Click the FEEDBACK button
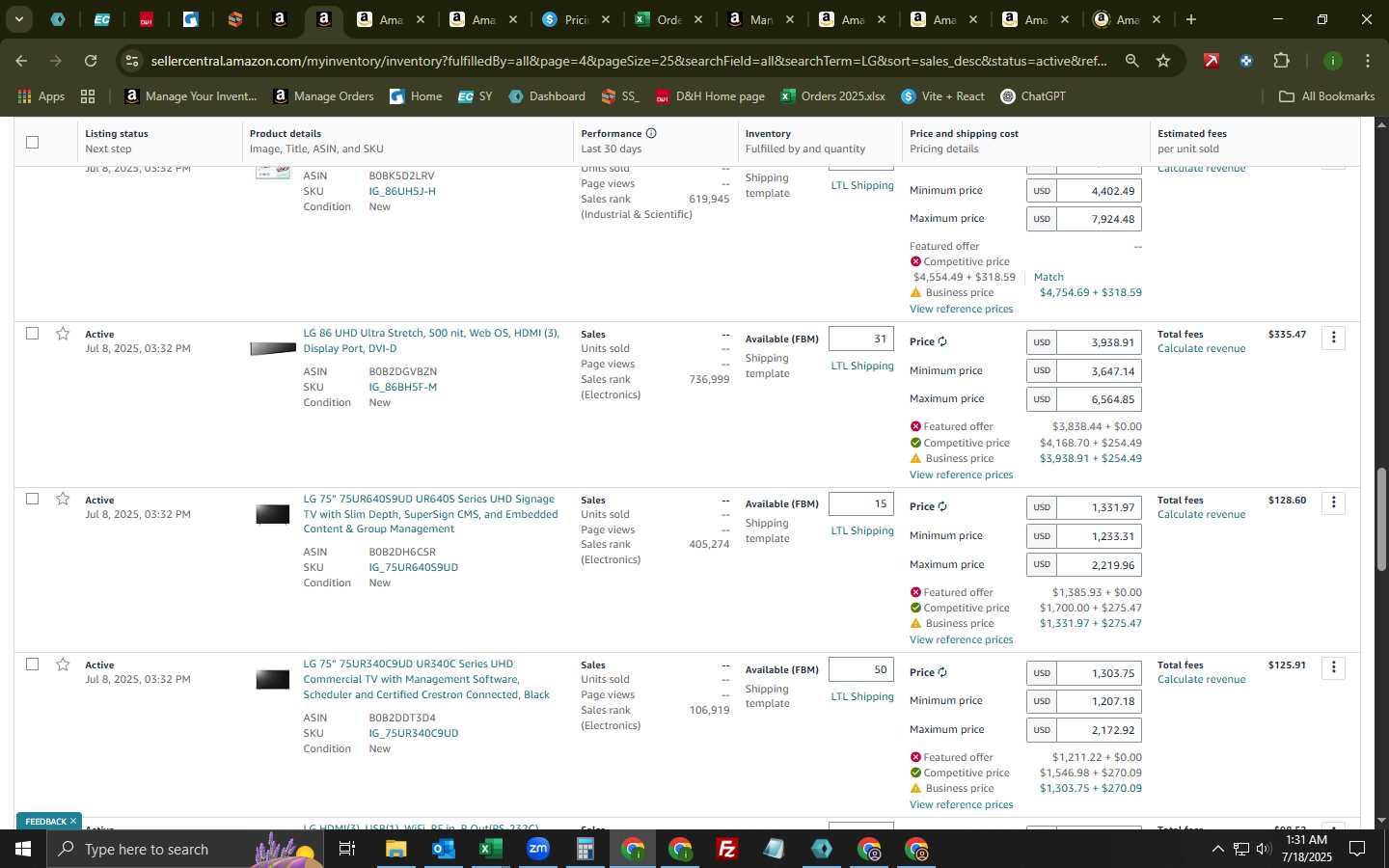Image resolution: width=1389 pixels, height=868 pixels. coord(45,822)
